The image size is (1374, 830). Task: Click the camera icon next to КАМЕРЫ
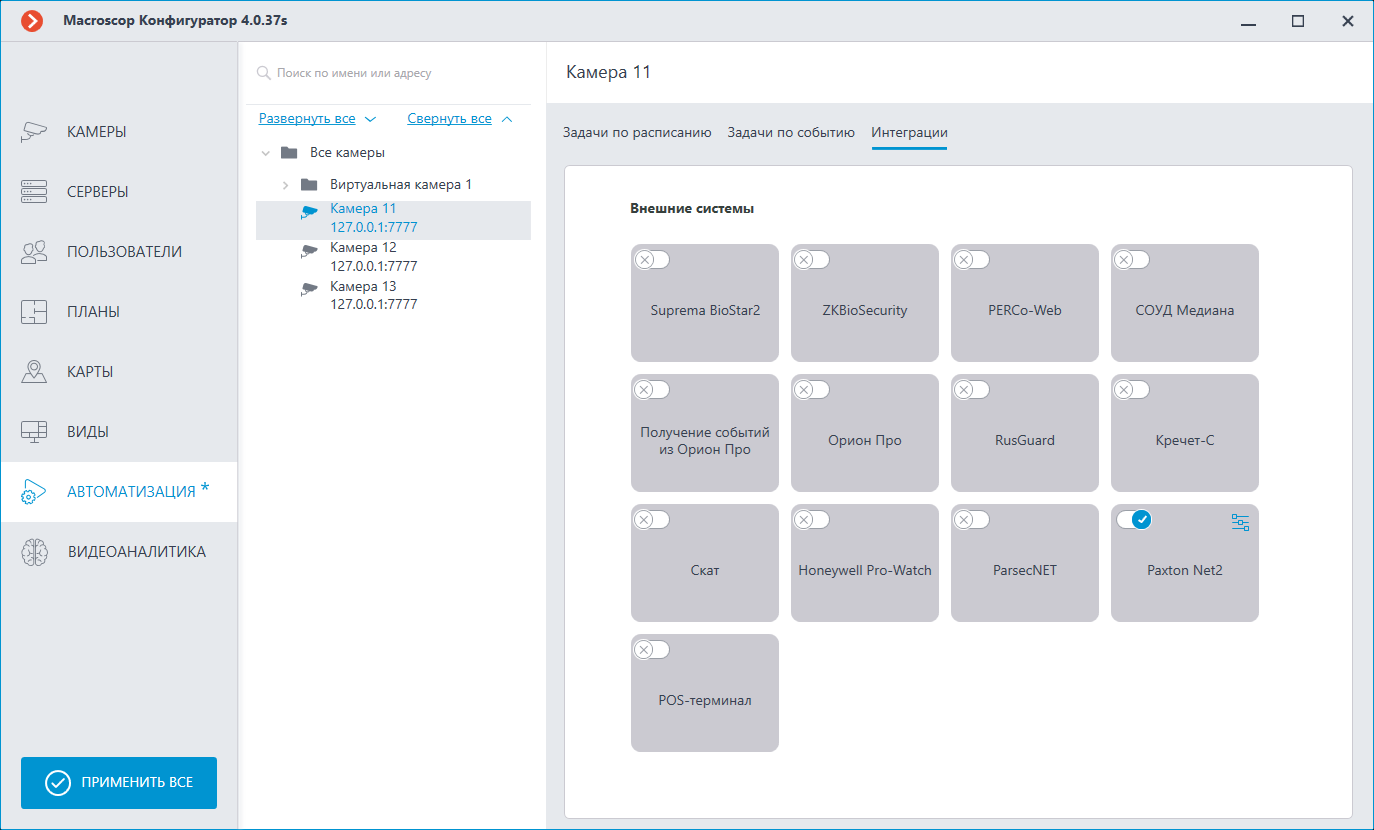[x=34, y=132]
